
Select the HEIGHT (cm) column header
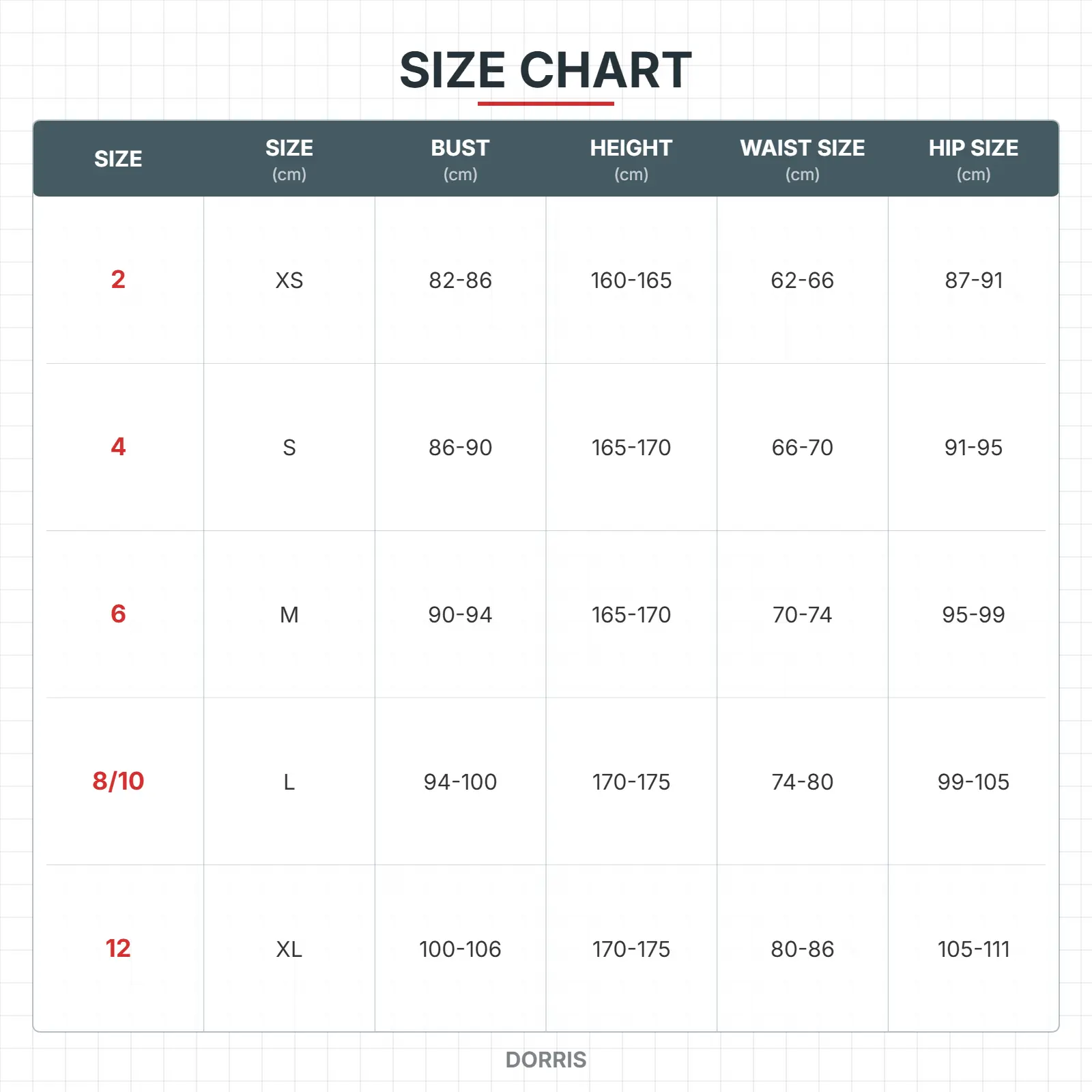click(631, 159)
